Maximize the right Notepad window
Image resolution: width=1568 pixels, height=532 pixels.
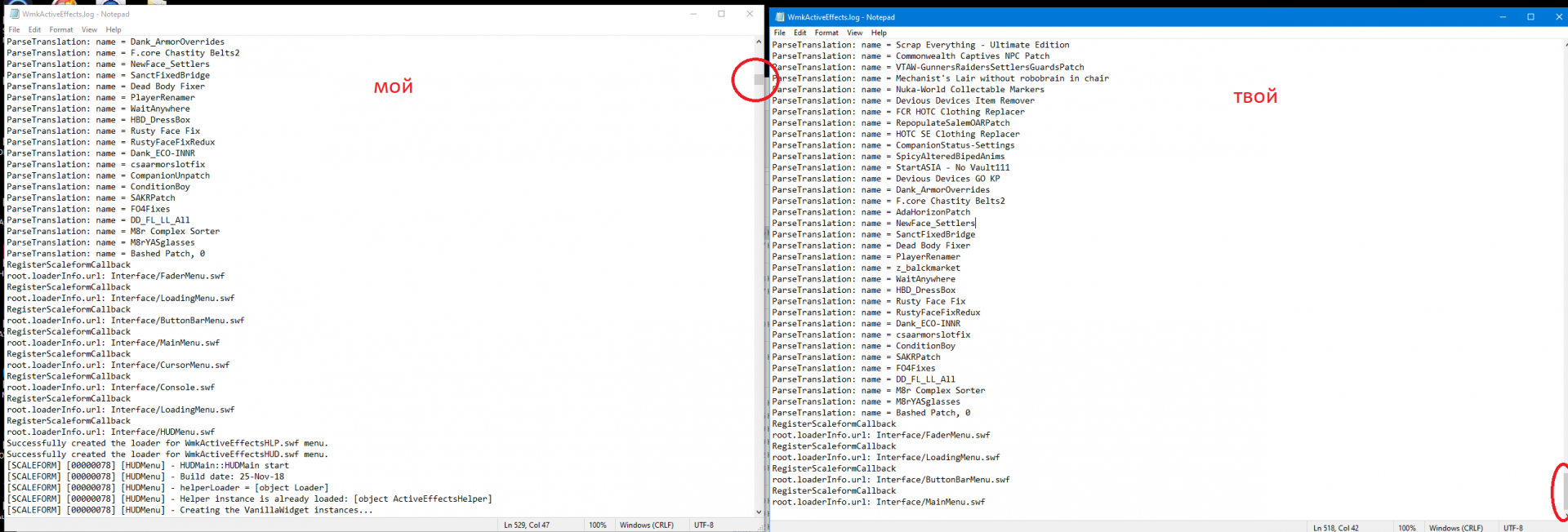[x=1530, y=17]
